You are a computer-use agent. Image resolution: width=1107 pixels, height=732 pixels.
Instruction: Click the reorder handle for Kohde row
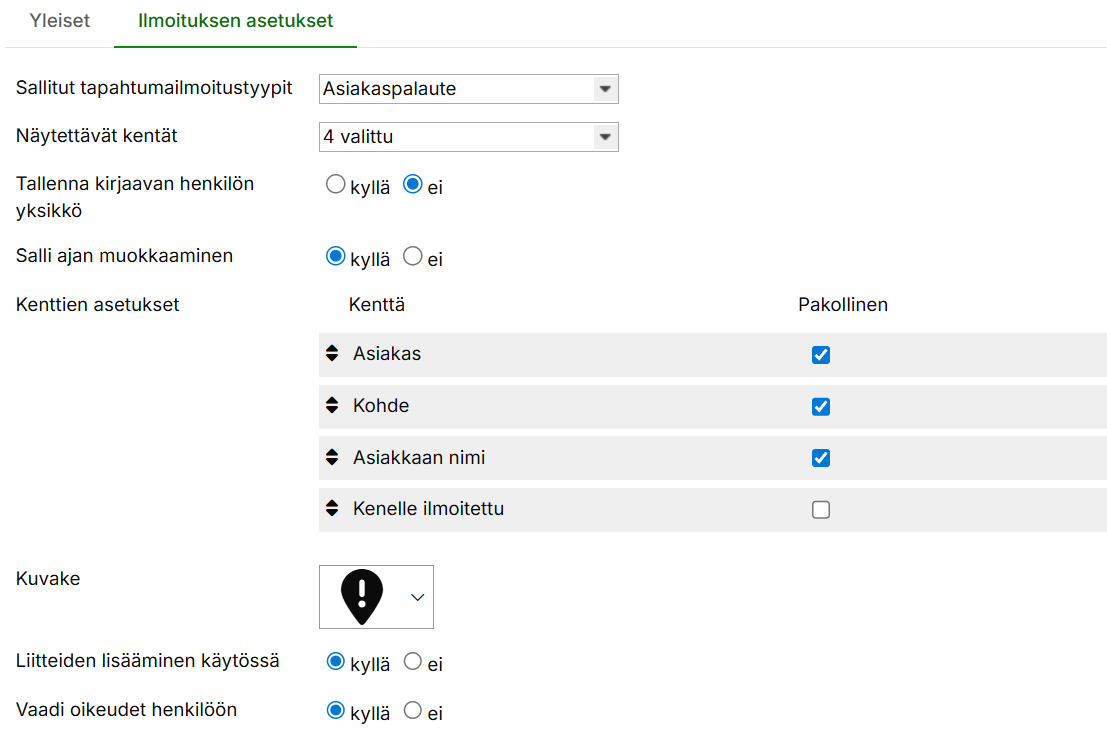click(x=332, y=407)
